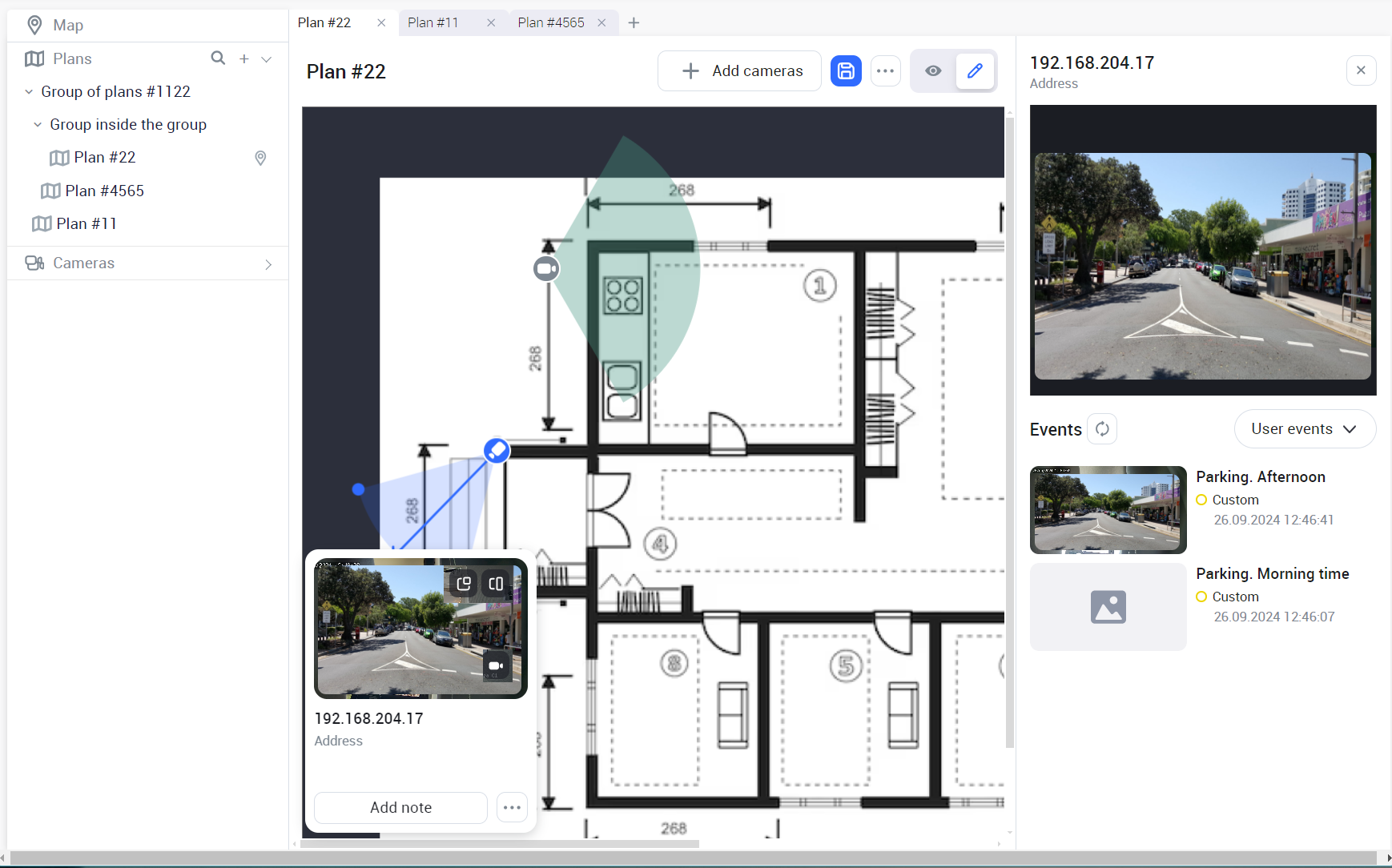
Task: Click the save plan icon
Action: [x=846, y=71]
